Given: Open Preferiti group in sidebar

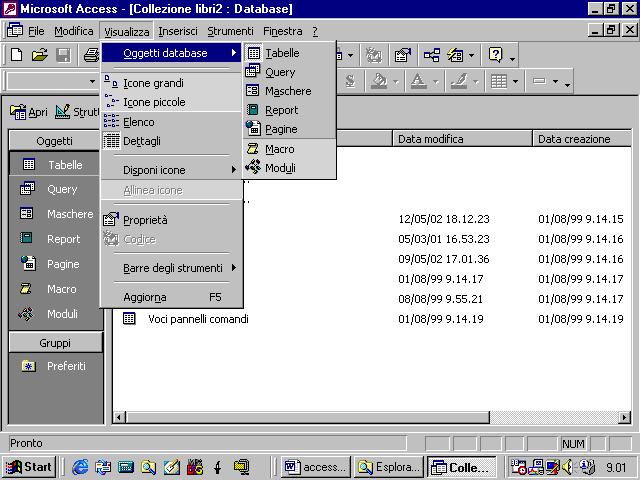Looking at the screenshot, I should pyautogui.click(x=54, y=366).
